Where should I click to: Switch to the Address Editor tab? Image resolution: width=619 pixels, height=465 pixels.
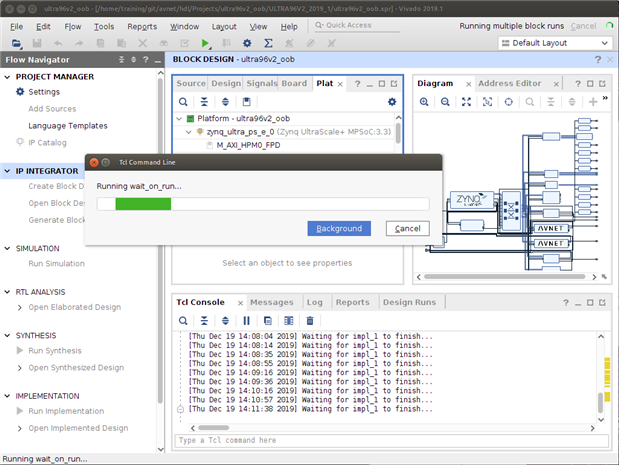tap(509, 83)
